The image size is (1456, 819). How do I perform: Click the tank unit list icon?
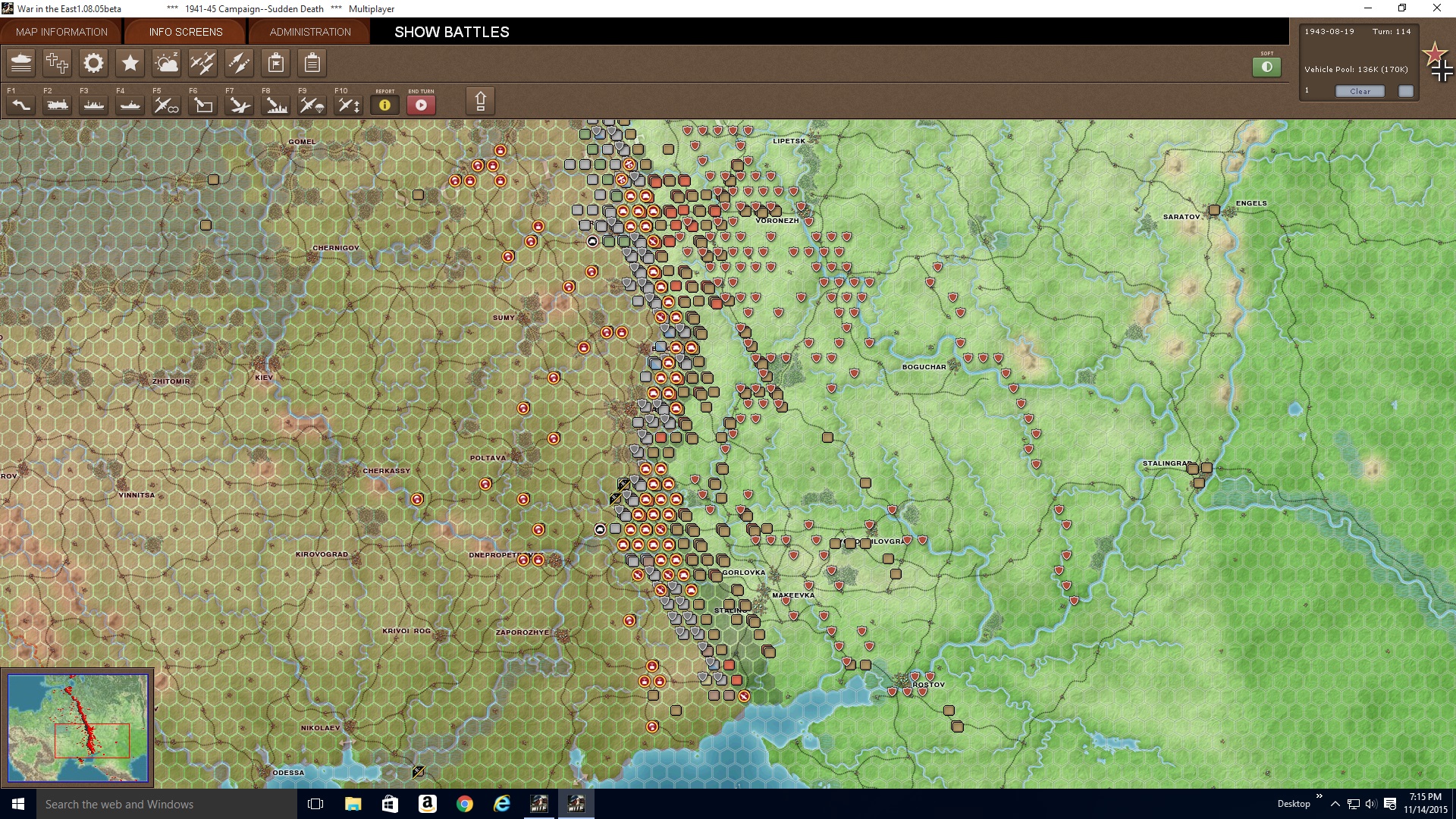coord(21,63)
